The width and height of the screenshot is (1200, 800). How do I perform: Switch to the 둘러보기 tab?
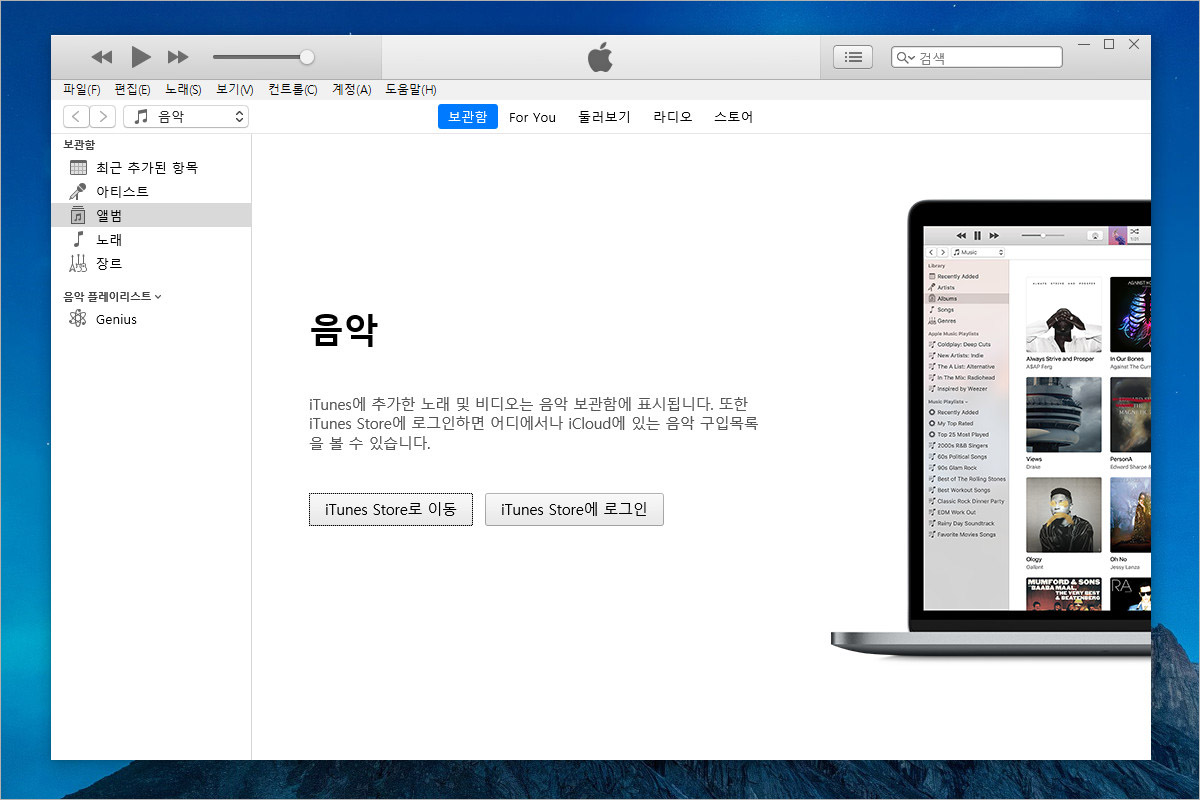(x=605, y=117)
